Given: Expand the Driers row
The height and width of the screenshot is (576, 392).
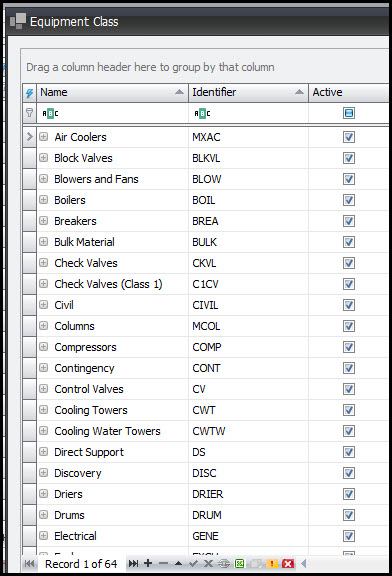Looking at the screenshot, I should click(x=43, y=493).
